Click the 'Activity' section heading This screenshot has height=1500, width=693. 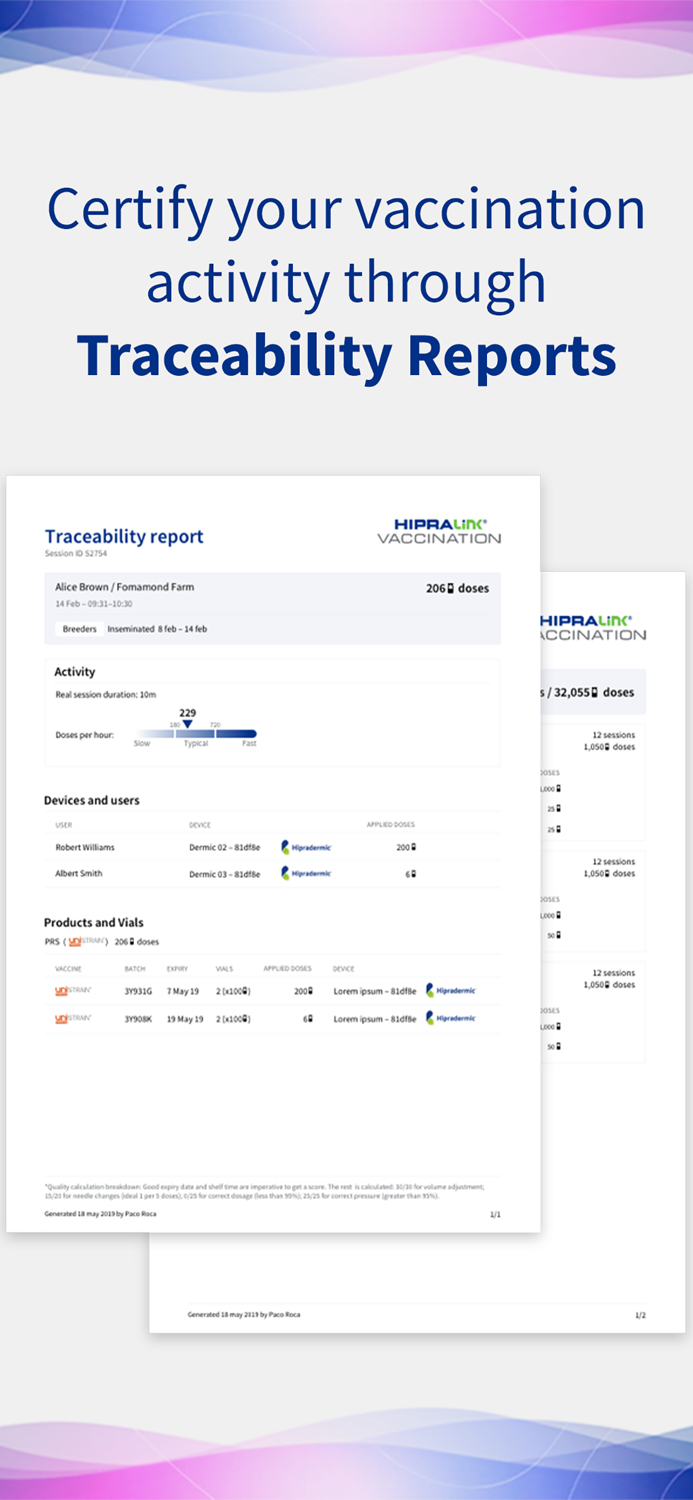click(x=75, y=672)
